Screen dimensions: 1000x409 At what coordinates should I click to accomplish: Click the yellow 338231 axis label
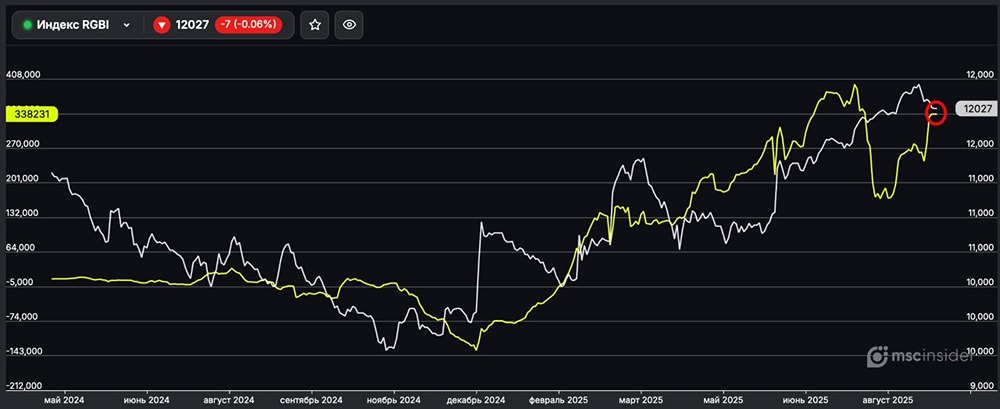pos(31,115)
